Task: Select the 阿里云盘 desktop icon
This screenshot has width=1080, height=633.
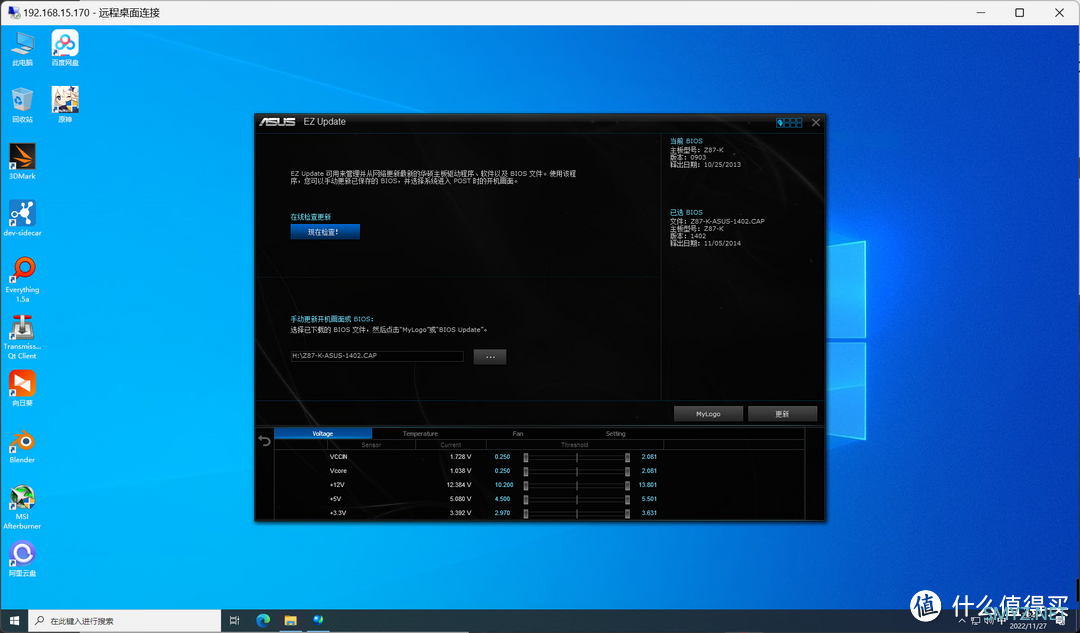Action: click(22, 559)
